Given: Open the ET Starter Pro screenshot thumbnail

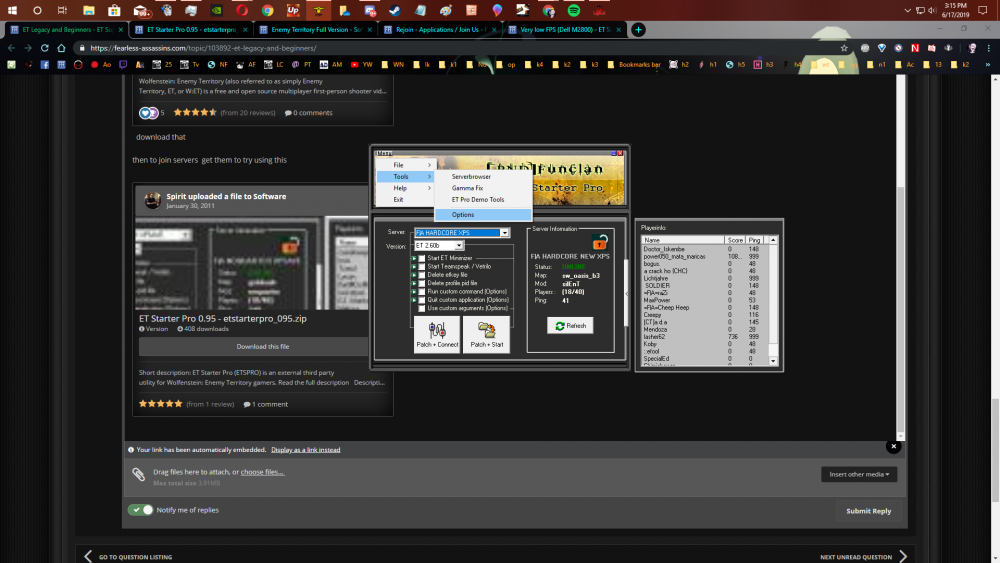Looking at the screenshot, I should click(253, 263).
